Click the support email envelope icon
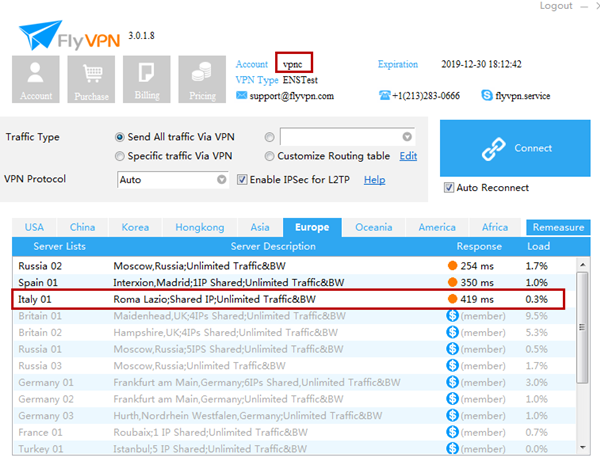The height and width of the screenshot is (461, 600). pyautogui.click(x=241, y=95)
